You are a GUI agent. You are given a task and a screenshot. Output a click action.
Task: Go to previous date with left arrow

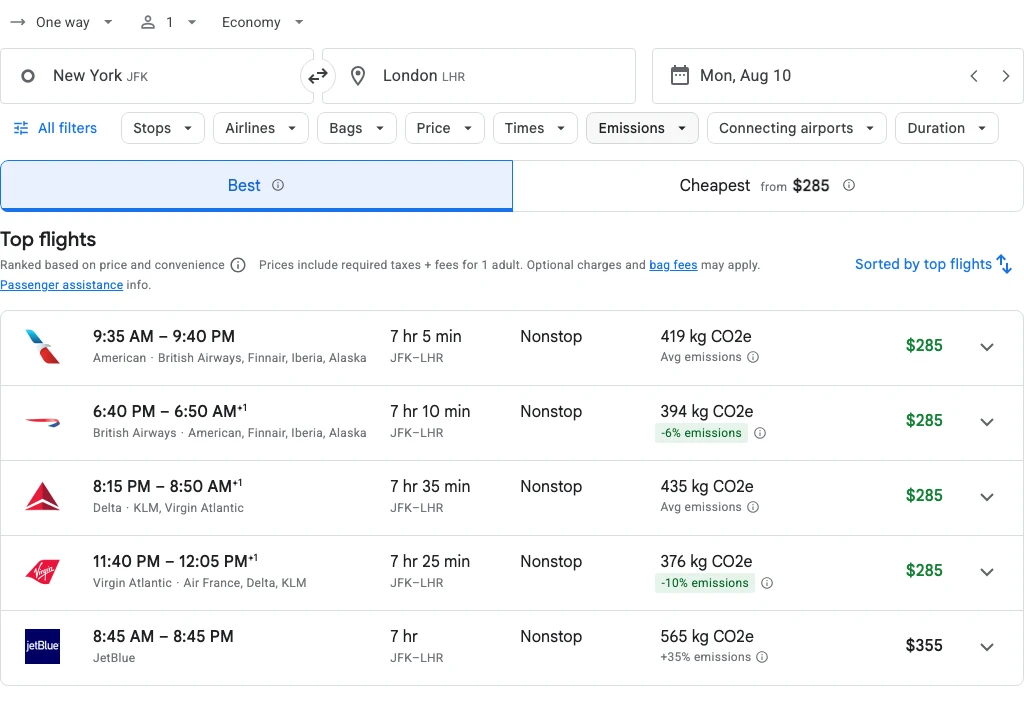pyautogui.click(x=974, y=76)
